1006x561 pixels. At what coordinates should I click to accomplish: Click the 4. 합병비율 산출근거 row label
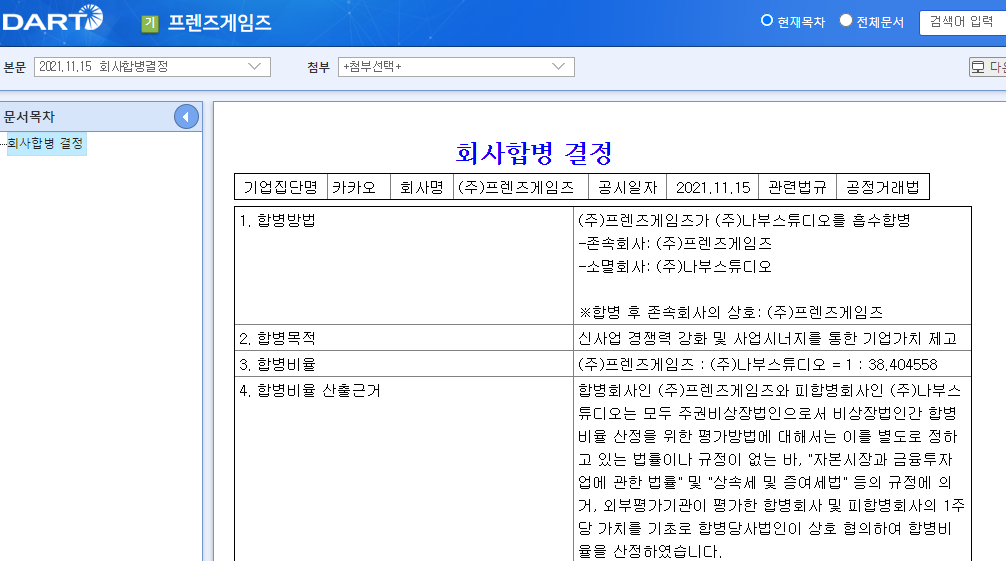[x=310, y=391]
